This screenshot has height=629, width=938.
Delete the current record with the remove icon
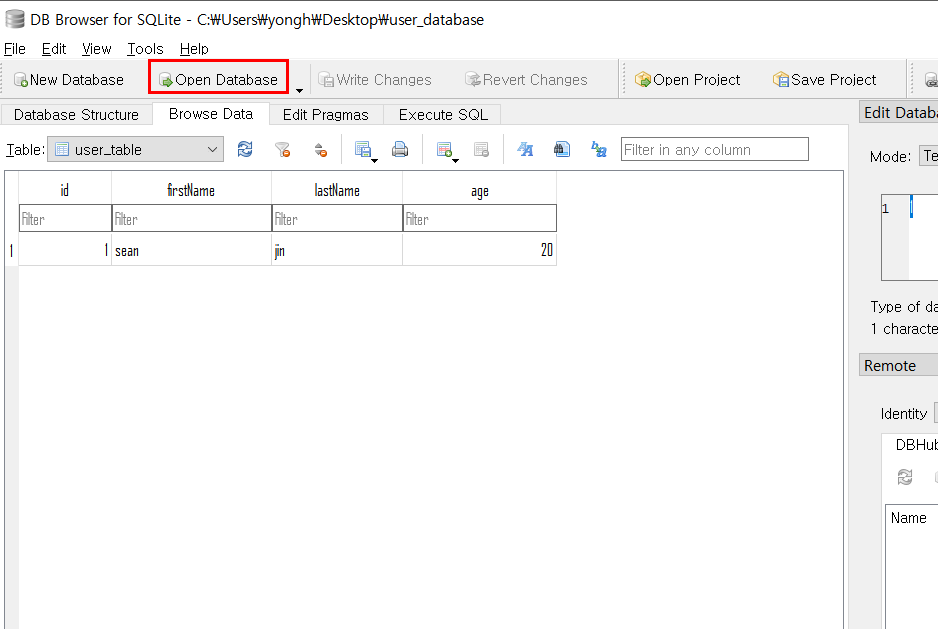click(481, 149)
